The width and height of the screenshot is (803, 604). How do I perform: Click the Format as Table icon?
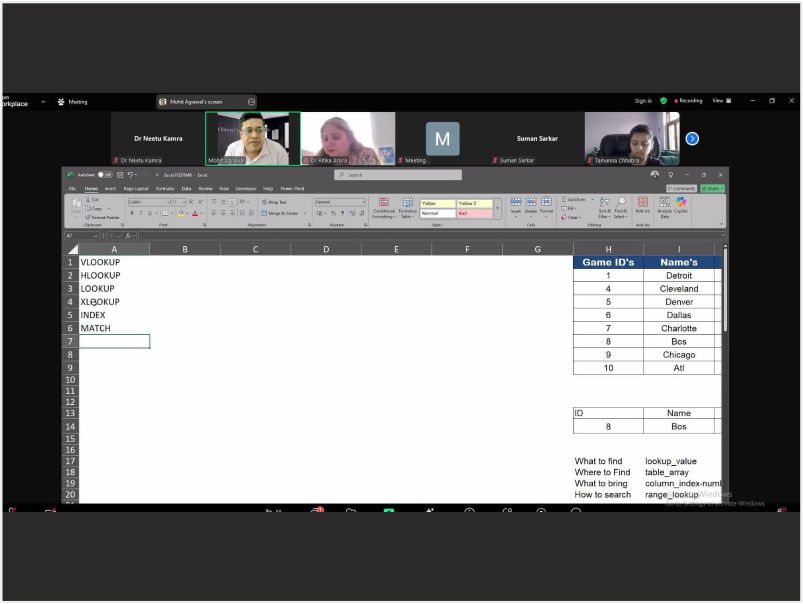[408, 207]
